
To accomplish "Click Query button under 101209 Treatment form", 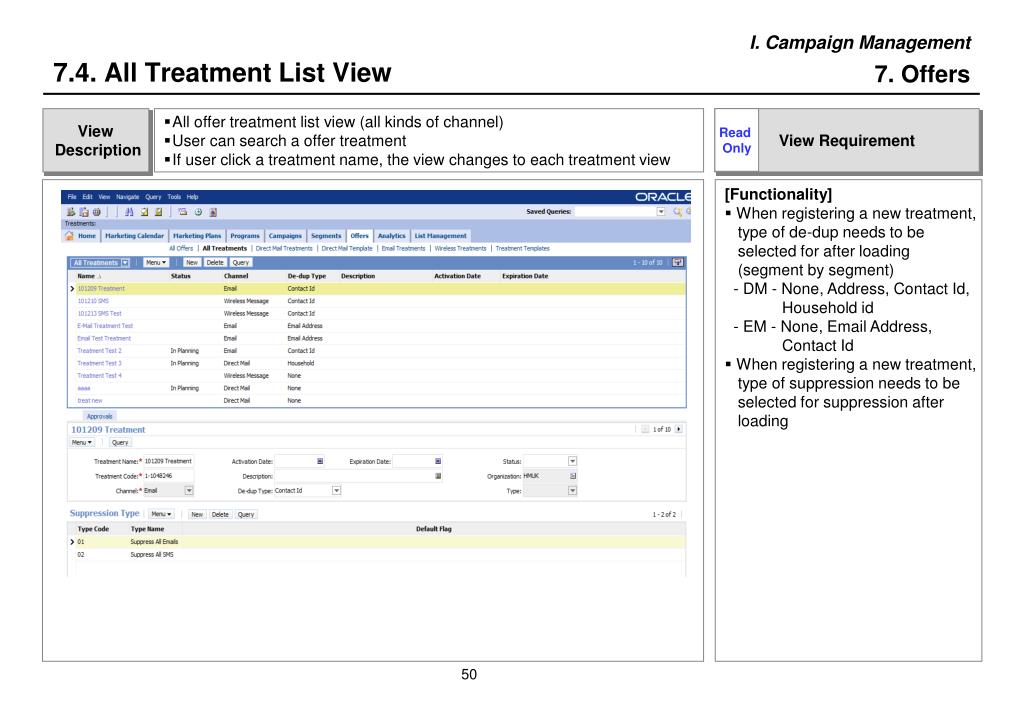I will 120,442.
